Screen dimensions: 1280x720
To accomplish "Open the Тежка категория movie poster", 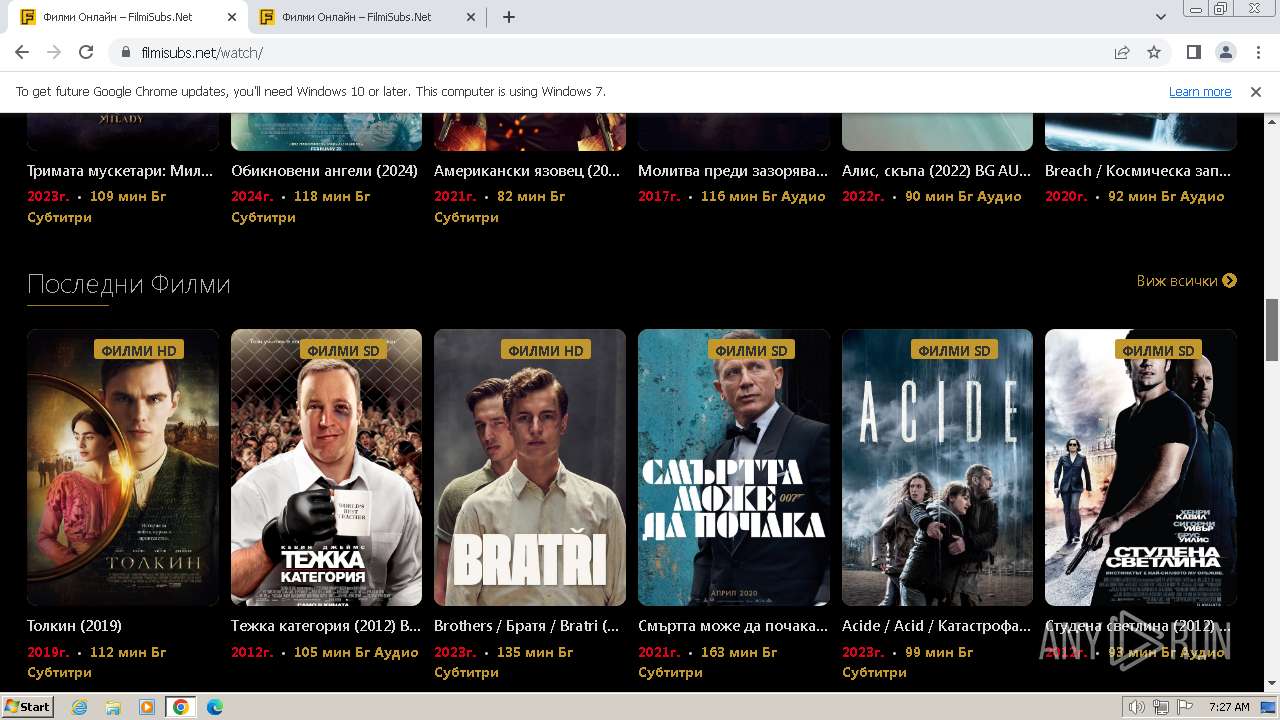I will (x=326, y=467).
